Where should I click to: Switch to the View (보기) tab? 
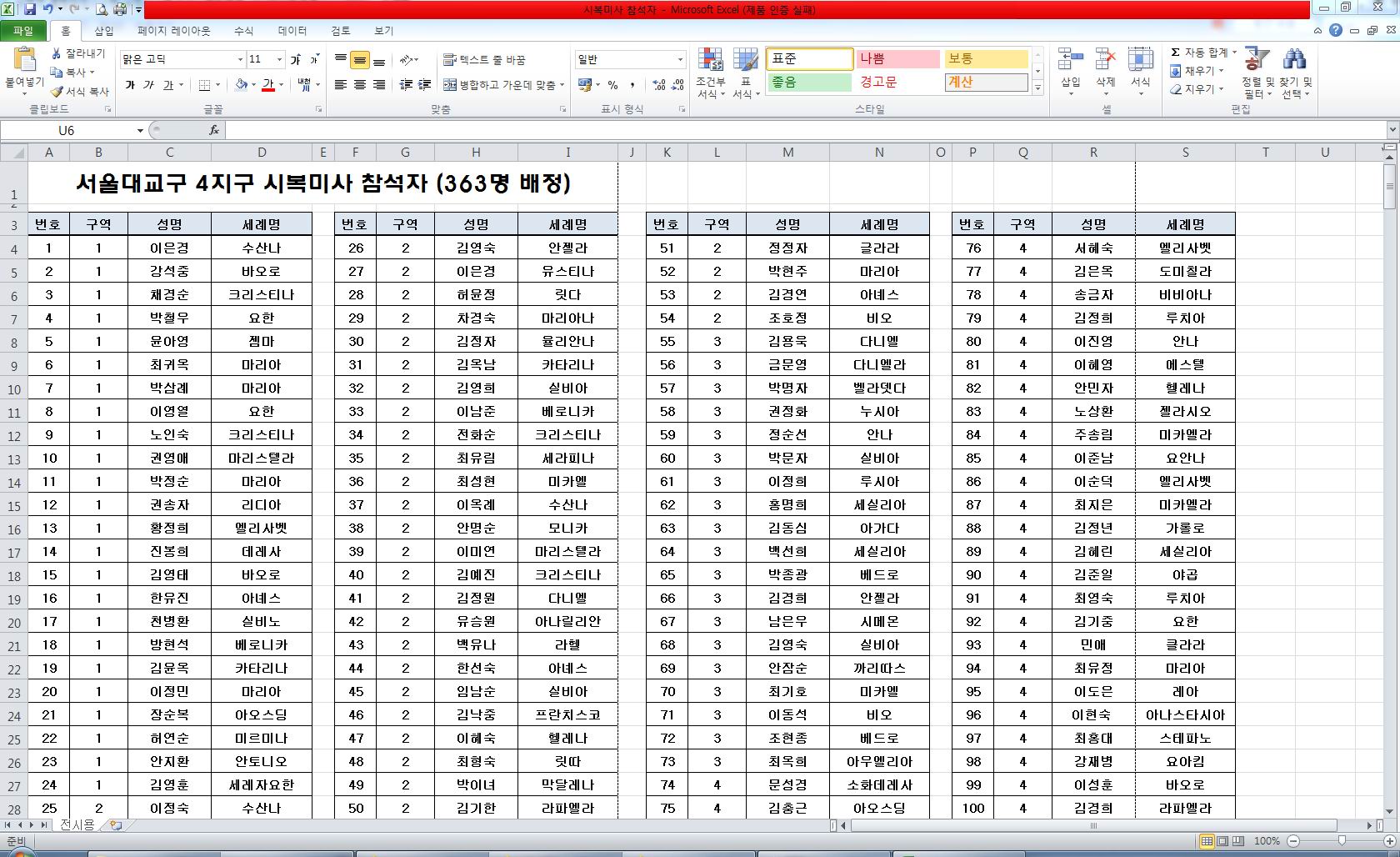384,31
